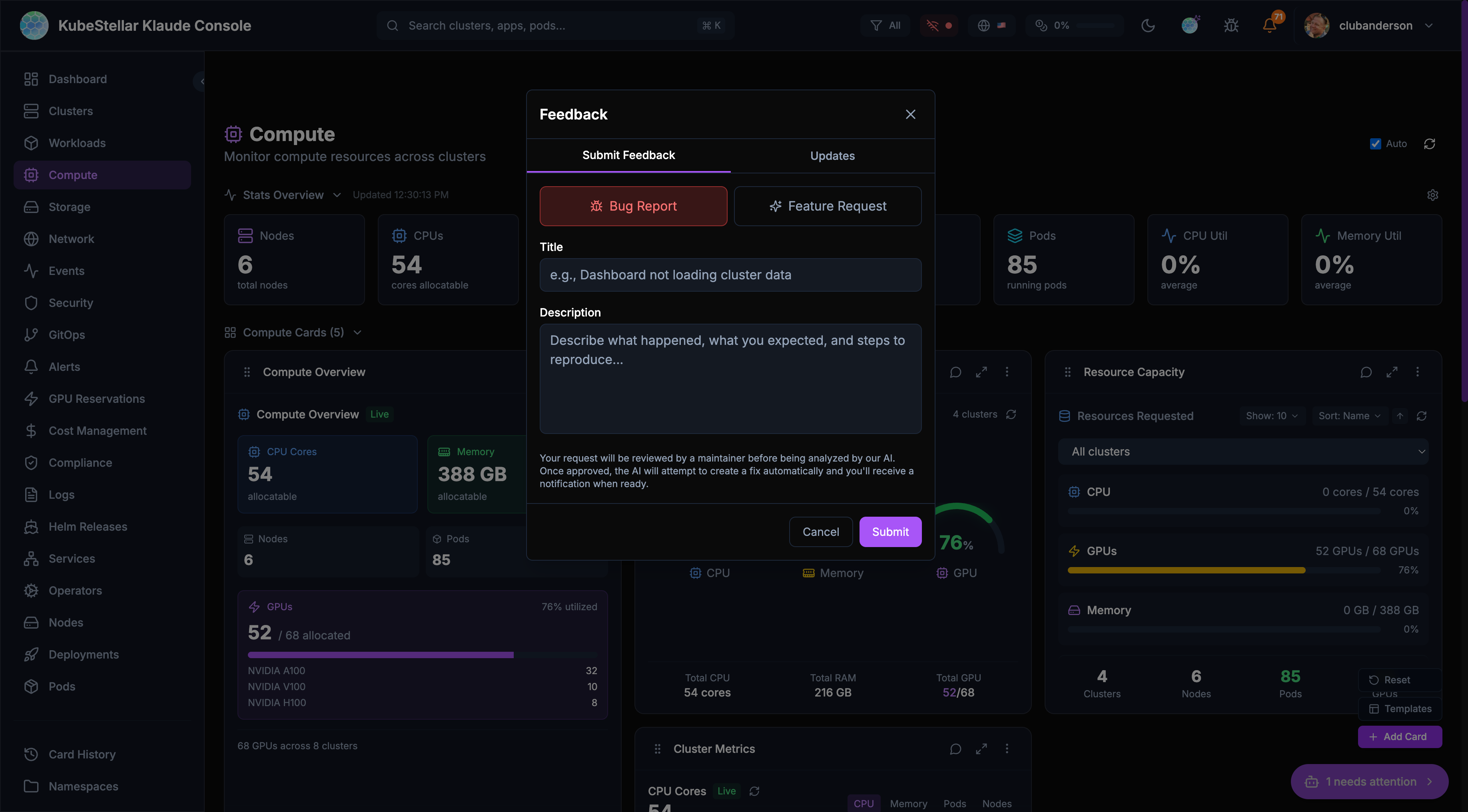
Task: Click Cancel in the Feedback dialog
Action: (x=821, y=531)
